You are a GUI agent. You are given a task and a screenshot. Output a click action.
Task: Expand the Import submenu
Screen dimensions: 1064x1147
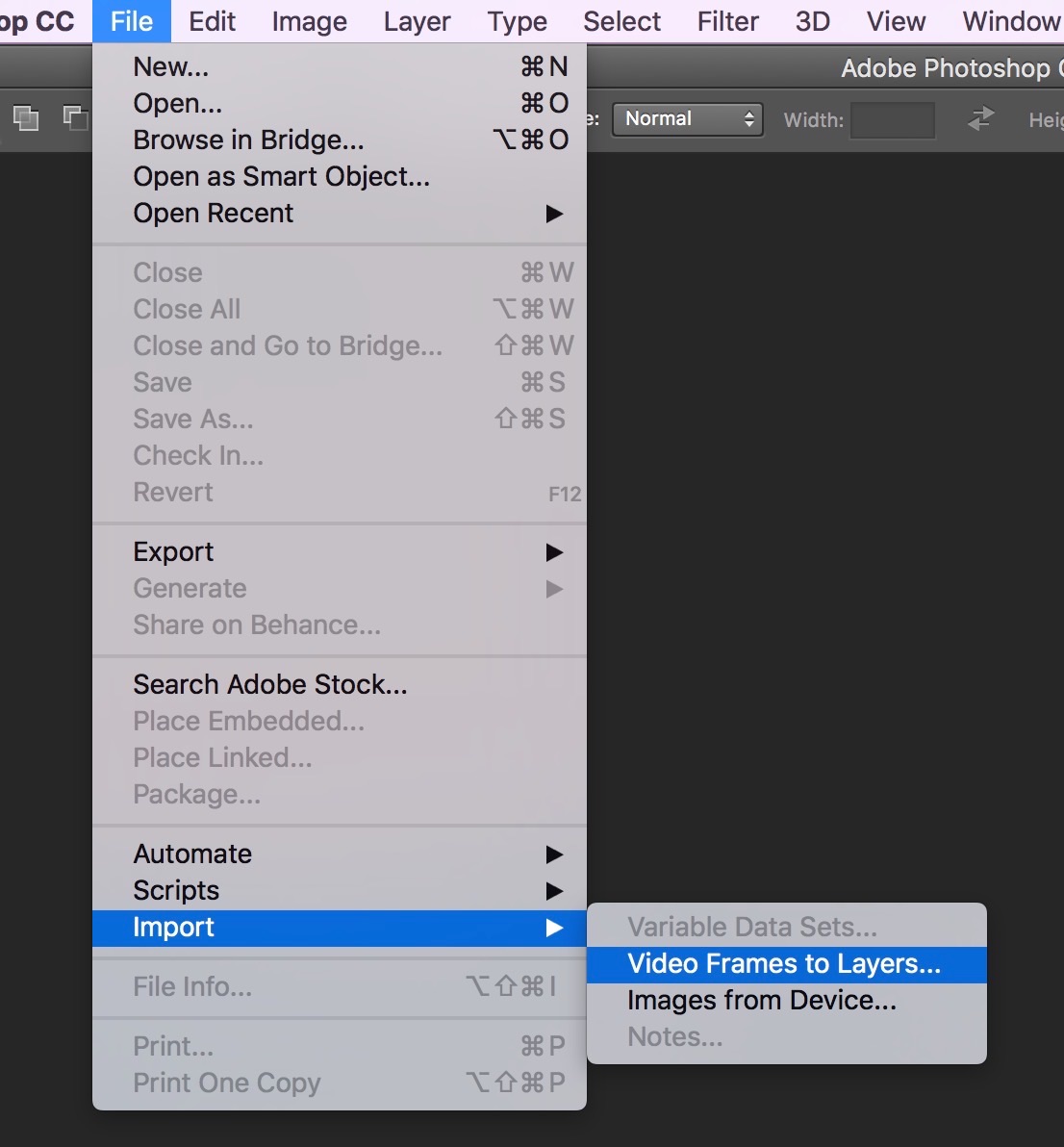click(340, 928)
